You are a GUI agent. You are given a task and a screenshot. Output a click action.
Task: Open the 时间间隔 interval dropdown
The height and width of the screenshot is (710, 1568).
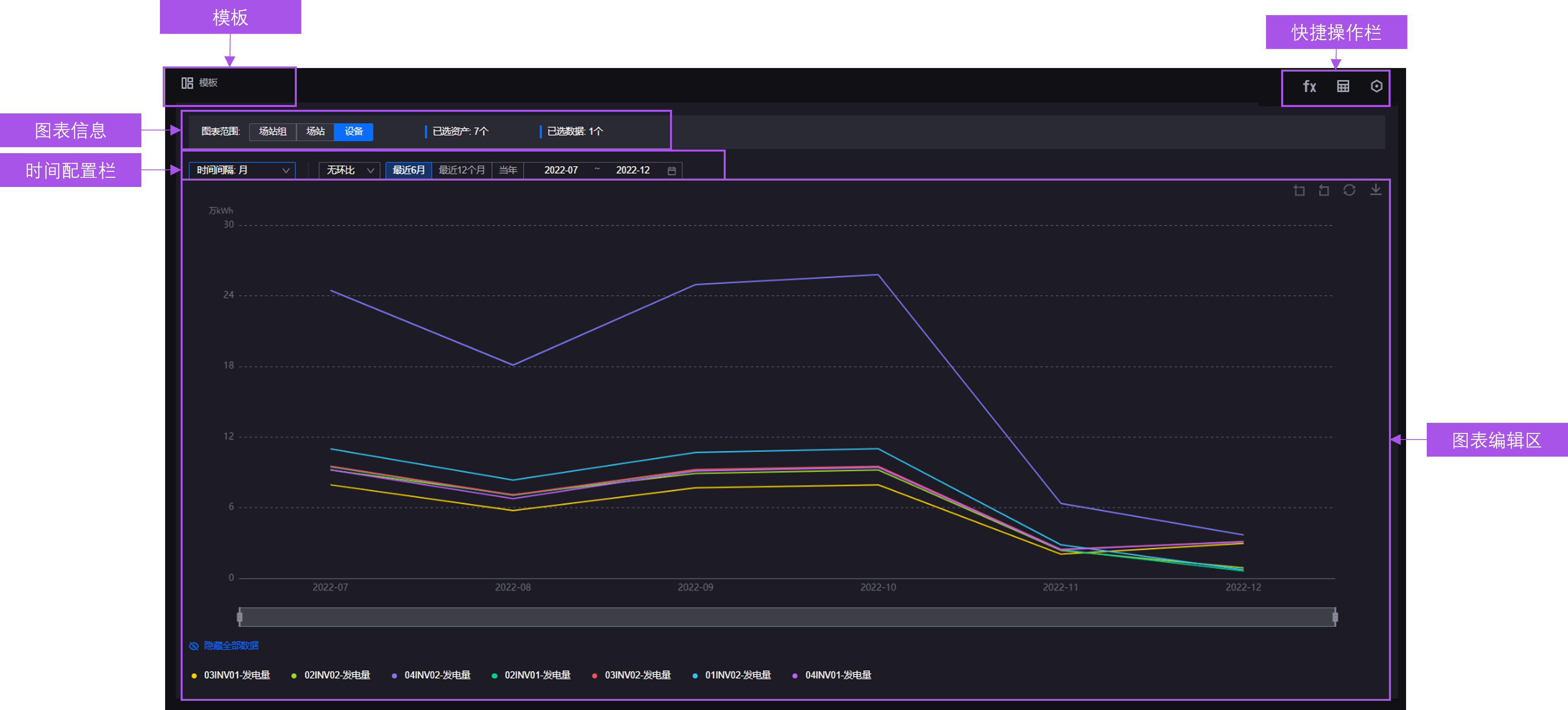pyautogui.click(x=242, y=170)
